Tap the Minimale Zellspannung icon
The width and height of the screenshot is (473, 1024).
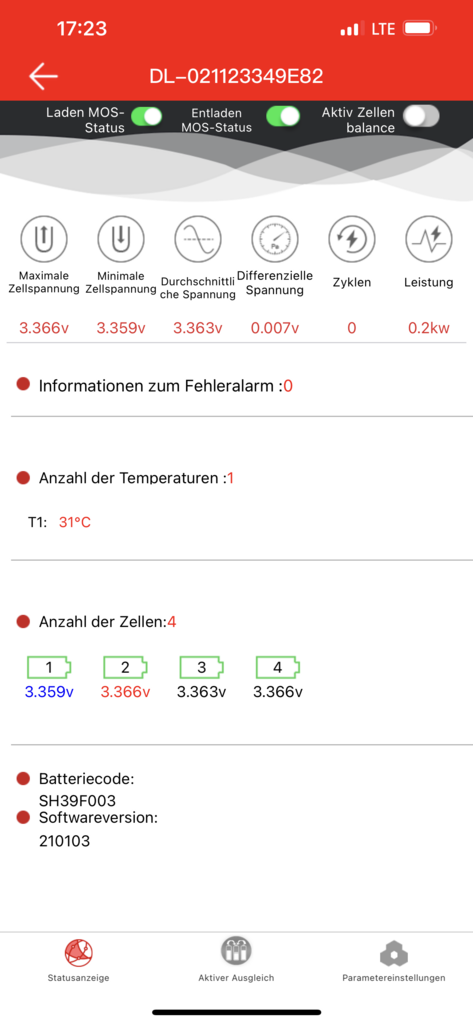tap(121, 238)
